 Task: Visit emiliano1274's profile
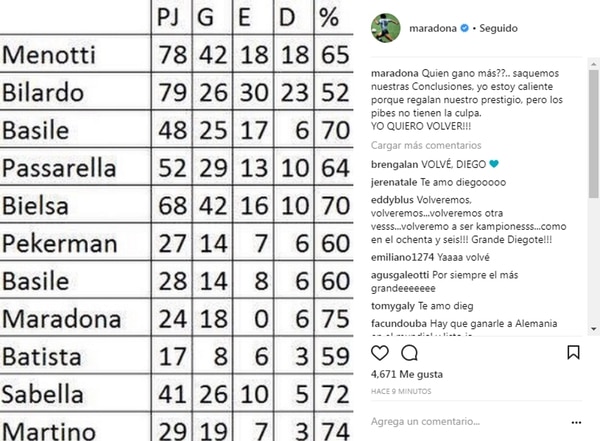click(x=402, y=257)
